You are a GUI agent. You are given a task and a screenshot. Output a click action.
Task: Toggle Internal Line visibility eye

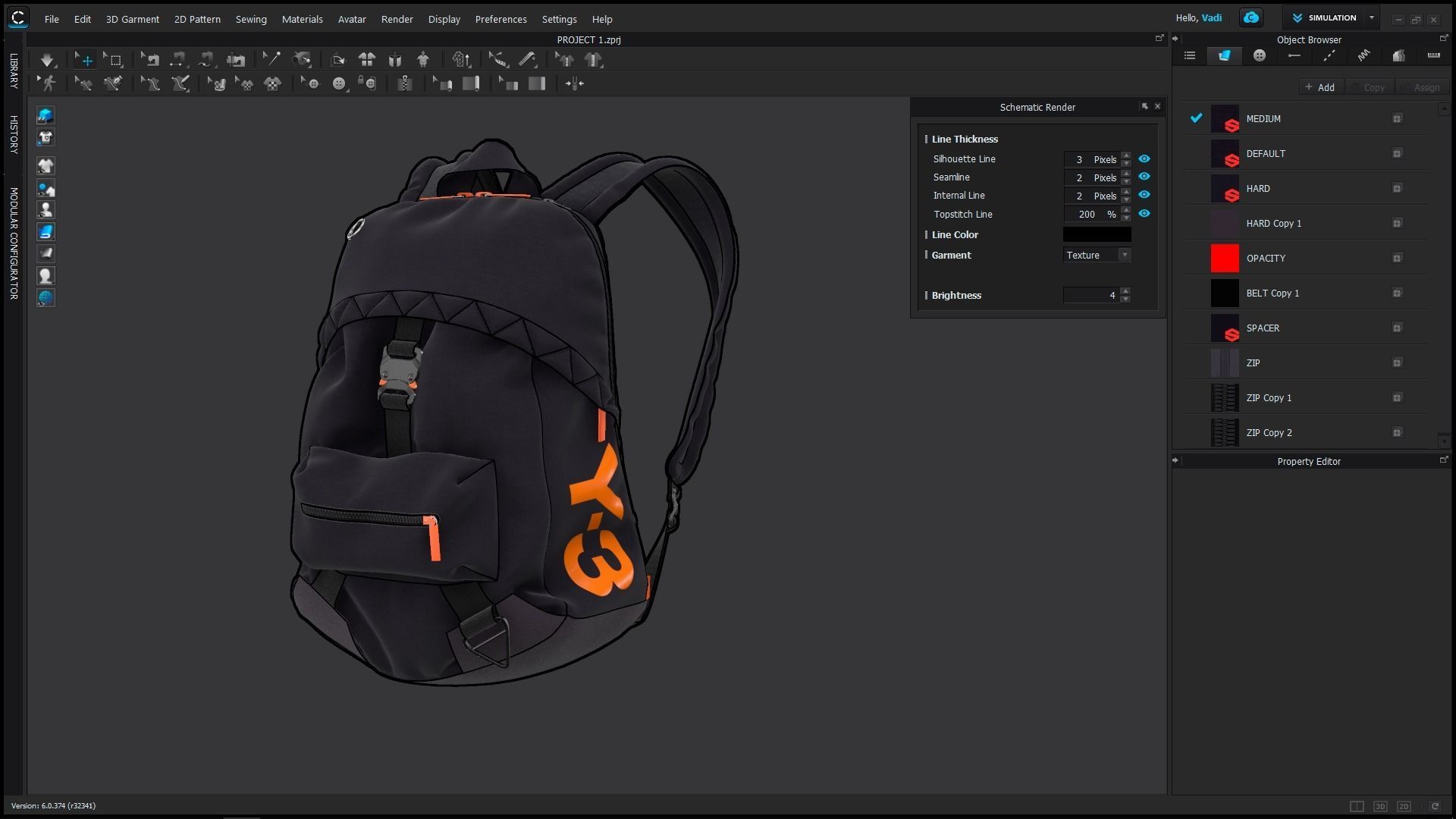click(x=1144, y=195)
